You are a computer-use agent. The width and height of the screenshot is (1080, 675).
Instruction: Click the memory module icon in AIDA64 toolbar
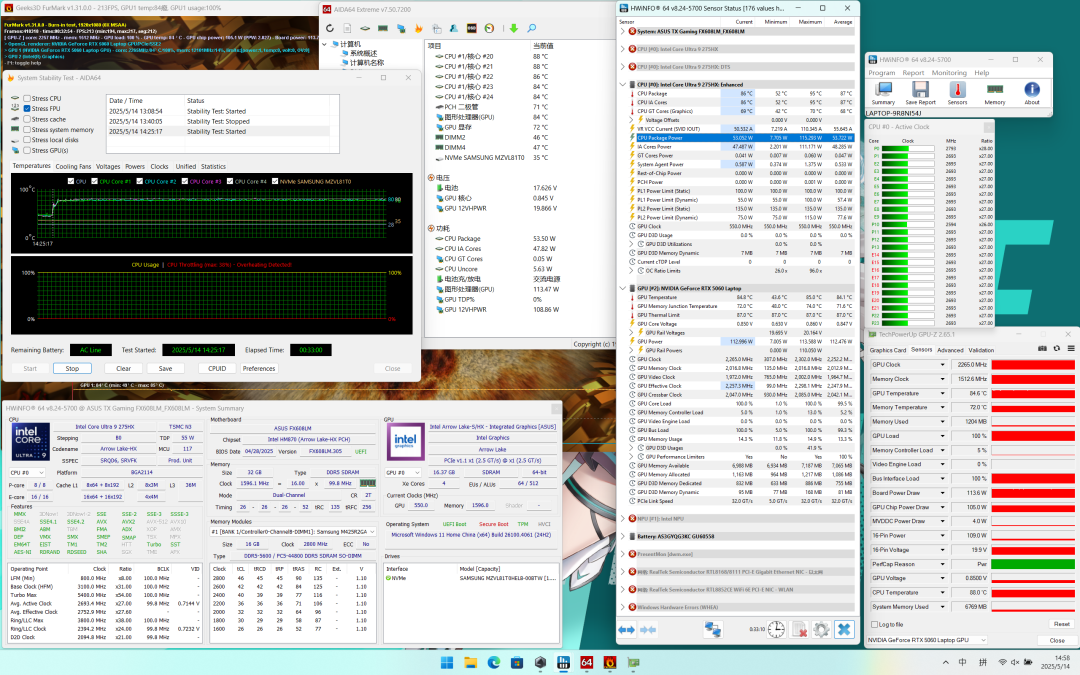click(382, 28)
